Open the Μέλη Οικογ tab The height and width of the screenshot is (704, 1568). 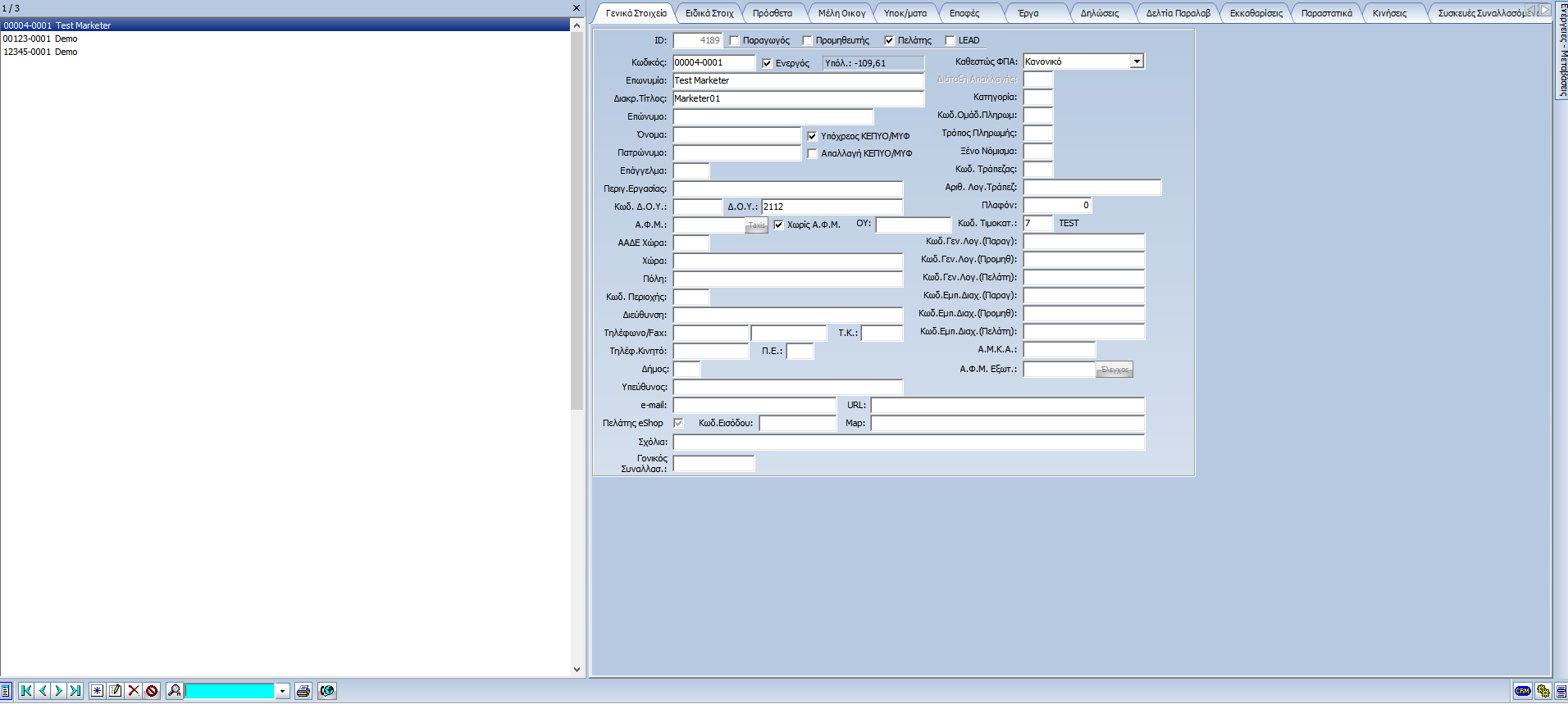click(x=841, y=13)
